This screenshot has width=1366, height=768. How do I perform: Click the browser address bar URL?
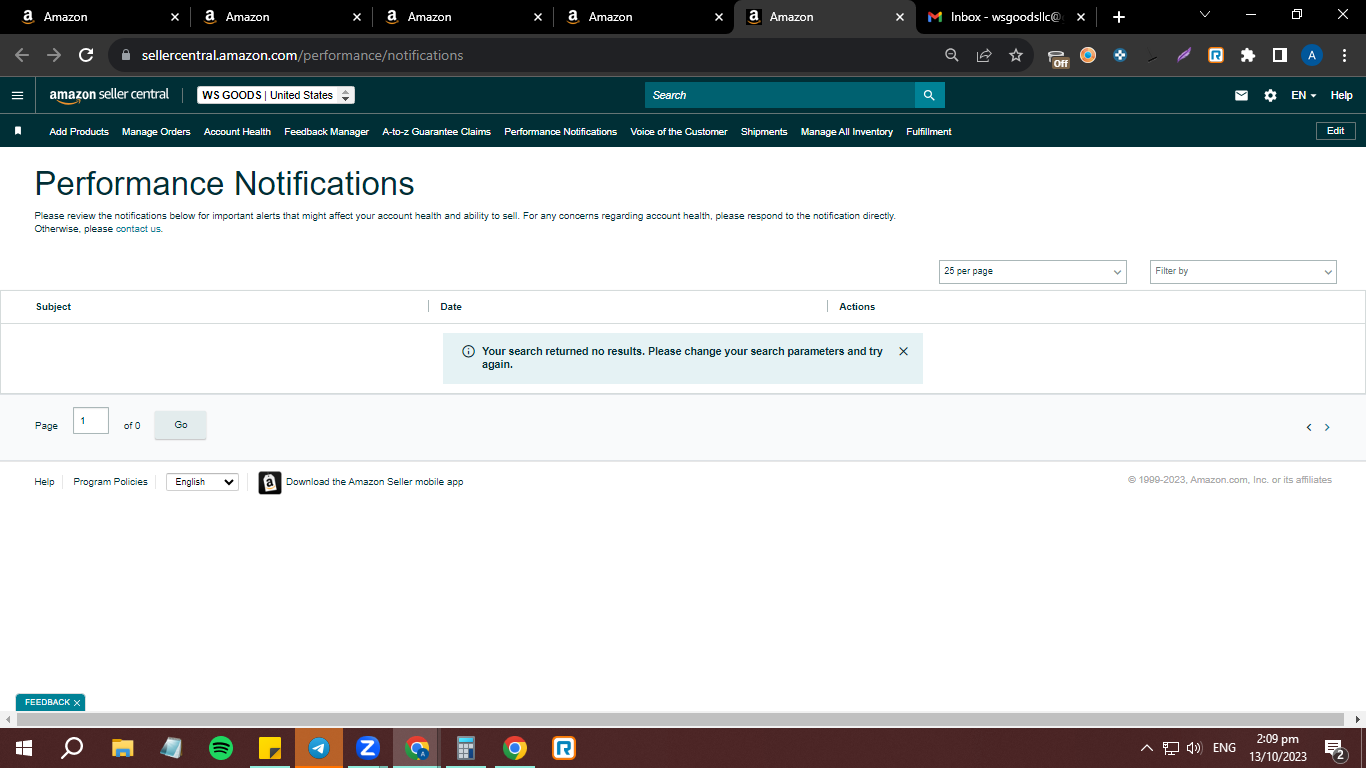coord(302,55)
